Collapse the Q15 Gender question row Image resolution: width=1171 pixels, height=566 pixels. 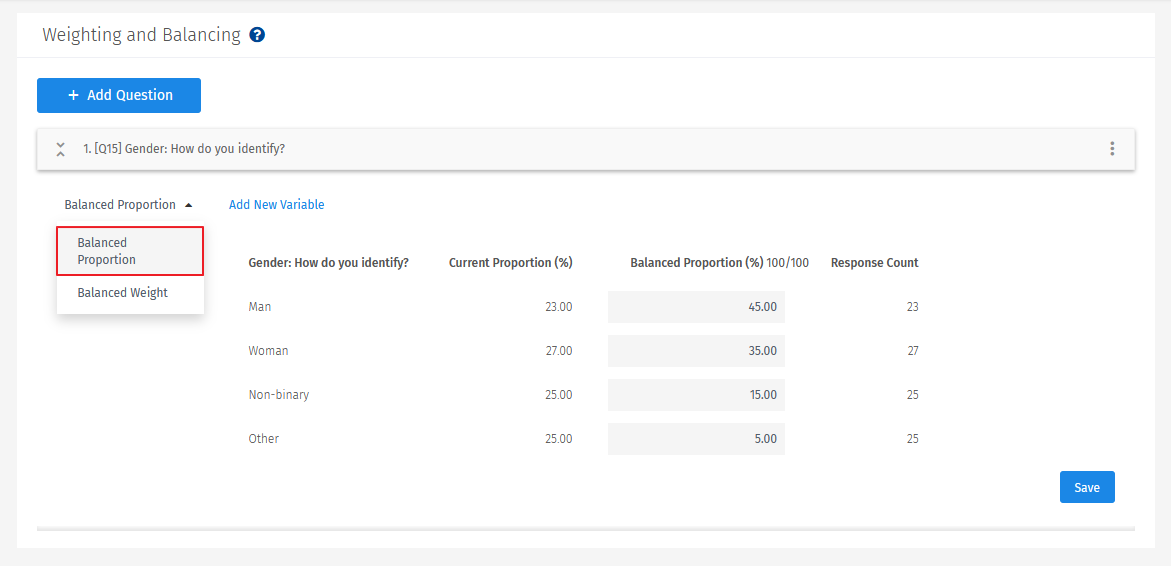tap(61, 149)
